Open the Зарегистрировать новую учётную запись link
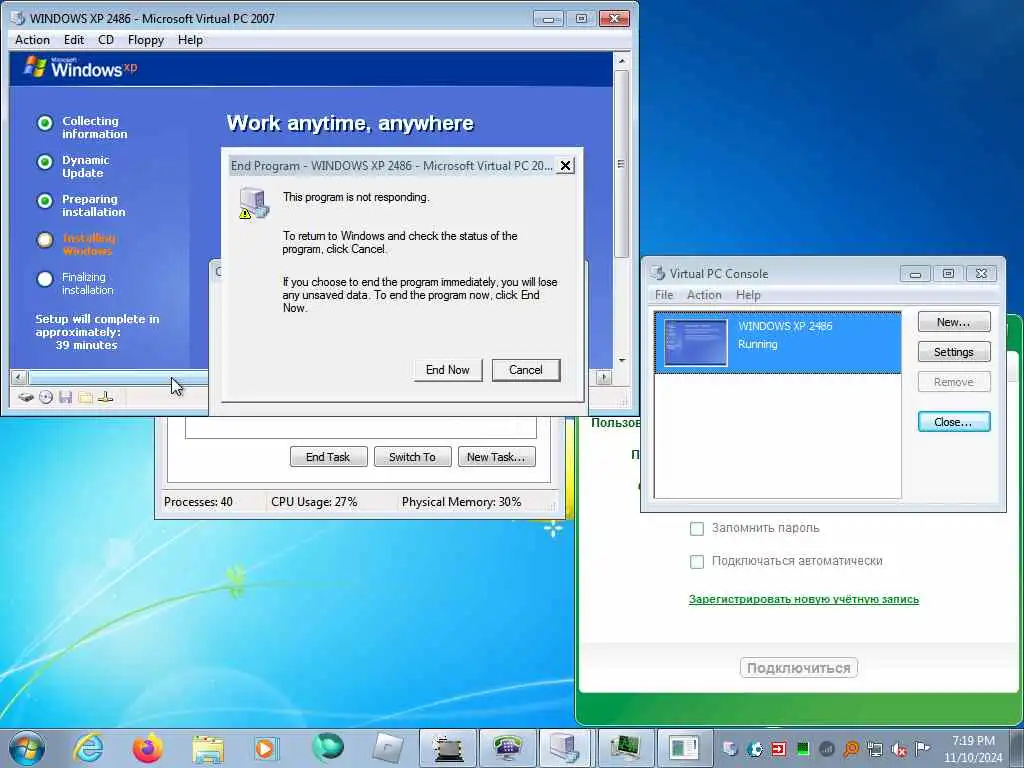1024x768 pixels. tap(804, 600)
